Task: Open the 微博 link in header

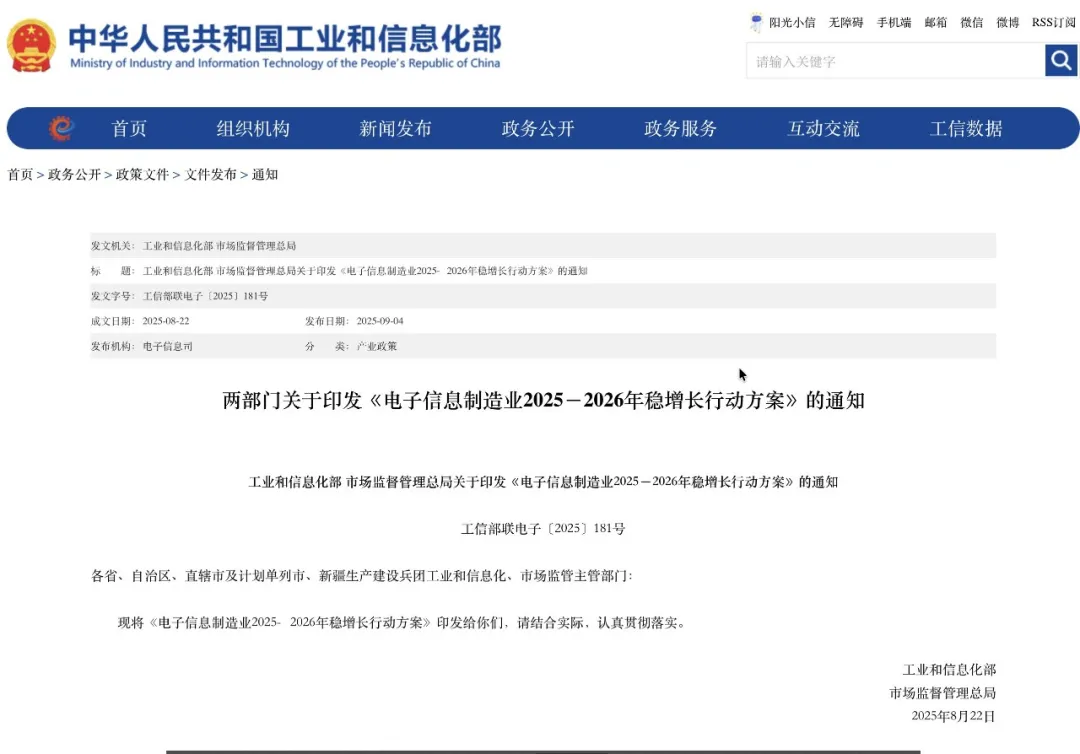Action: [1007, 22]
